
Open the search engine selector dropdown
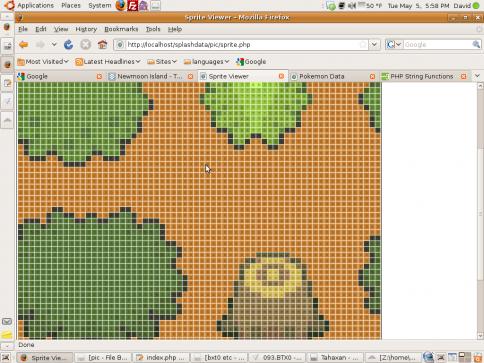(x=394, y=44)
